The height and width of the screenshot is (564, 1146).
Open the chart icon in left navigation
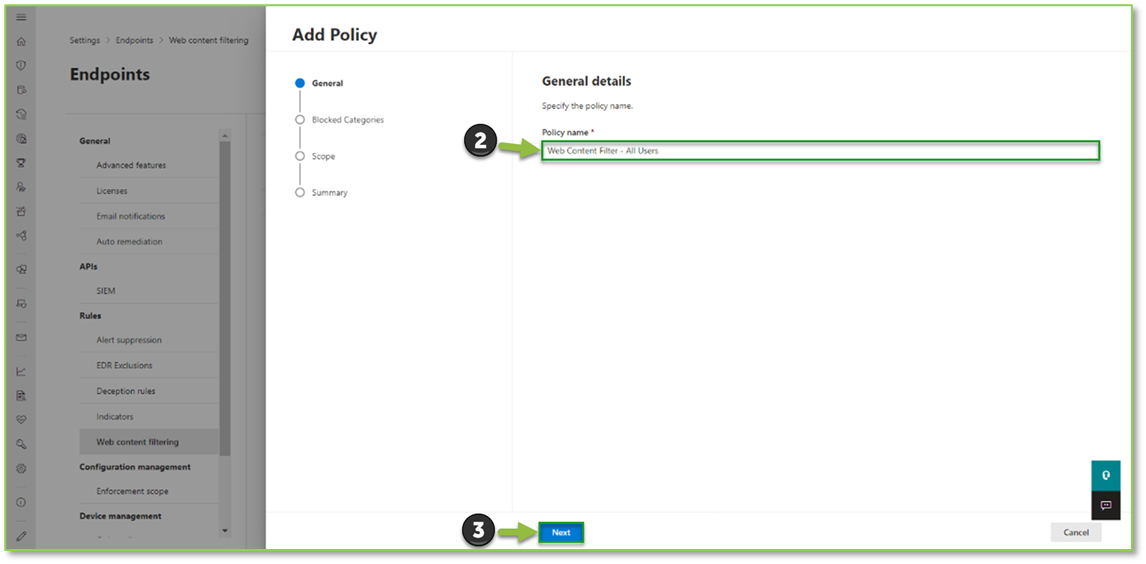click(x=21, y=371)
